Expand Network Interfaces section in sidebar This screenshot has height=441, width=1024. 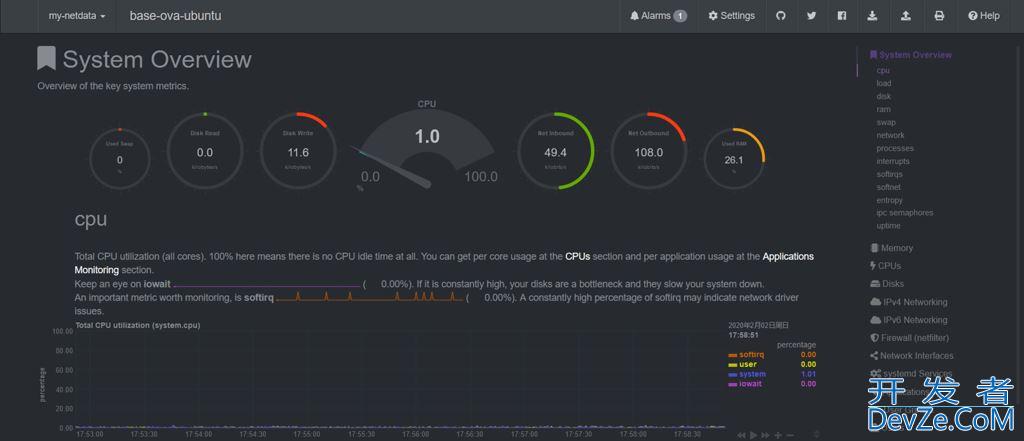point(912,356)
